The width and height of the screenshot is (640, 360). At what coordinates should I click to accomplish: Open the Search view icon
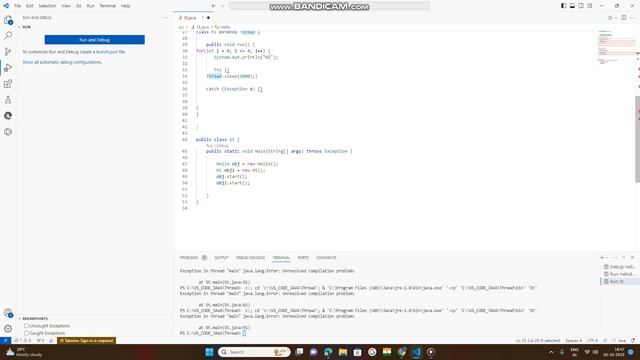8,36
